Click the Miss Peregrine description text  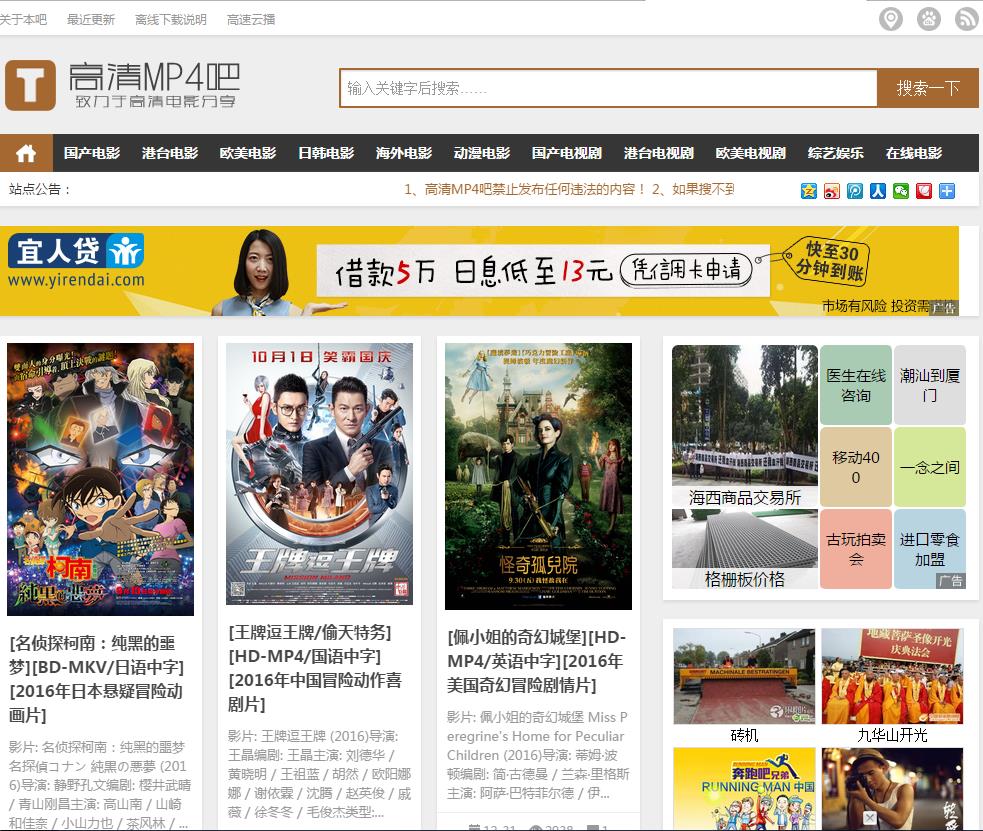(x=538, y=755)
